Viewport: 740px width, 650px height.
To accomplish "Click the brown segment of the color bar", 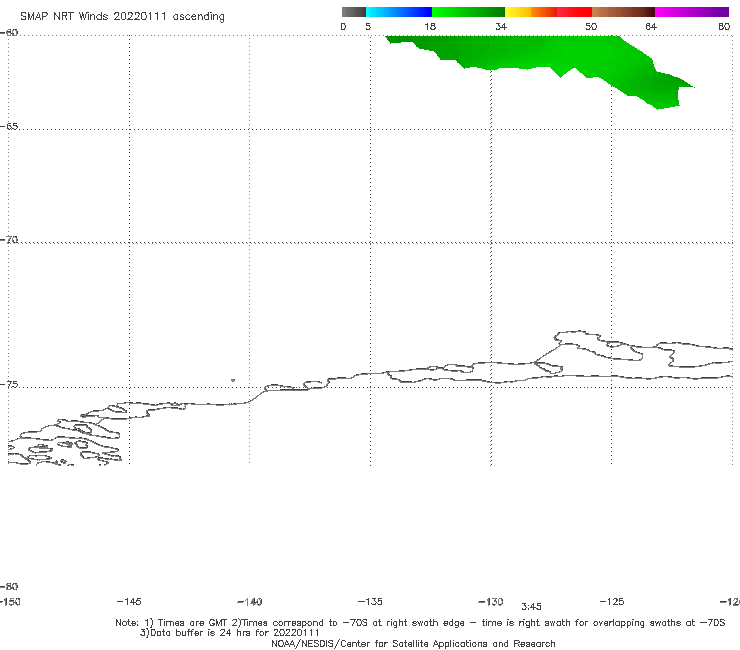I will [623, 12].
